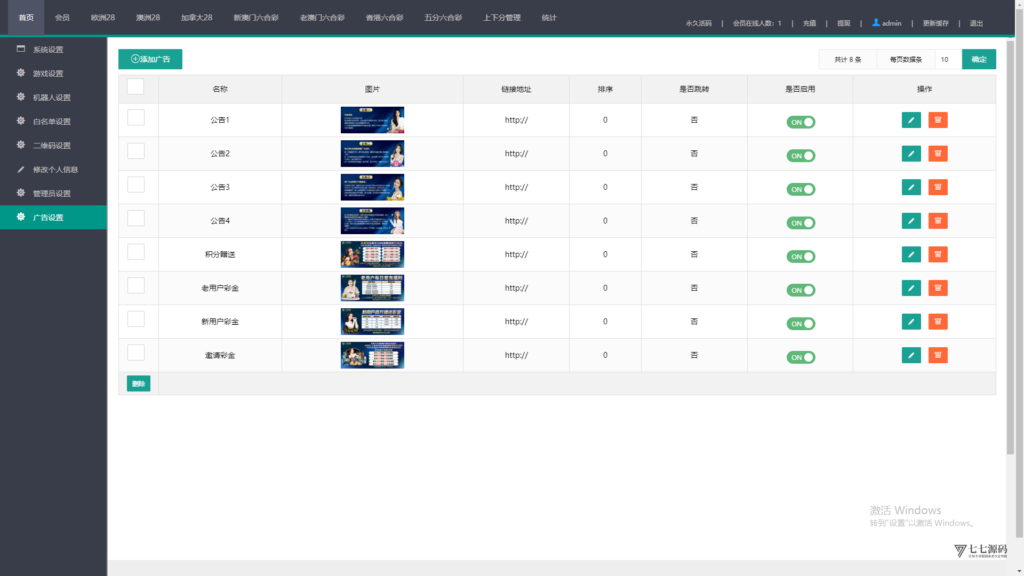Click the 删除 button below the table
This screenshot has height=576, width=1024.
click(x=138, y=383)
